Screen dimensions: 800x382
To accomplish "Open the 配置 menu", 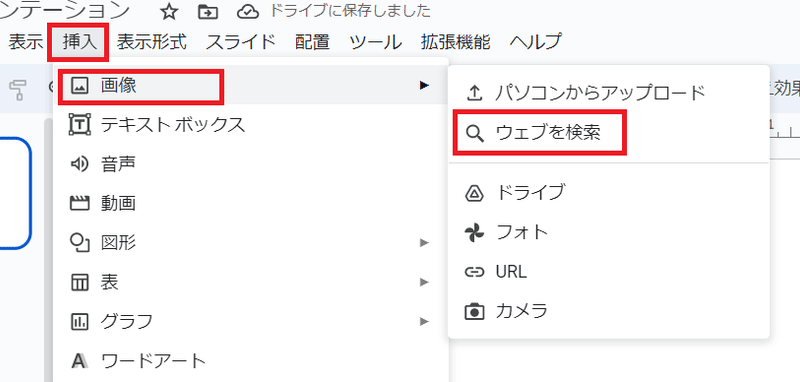I will [x=312, y=42].
